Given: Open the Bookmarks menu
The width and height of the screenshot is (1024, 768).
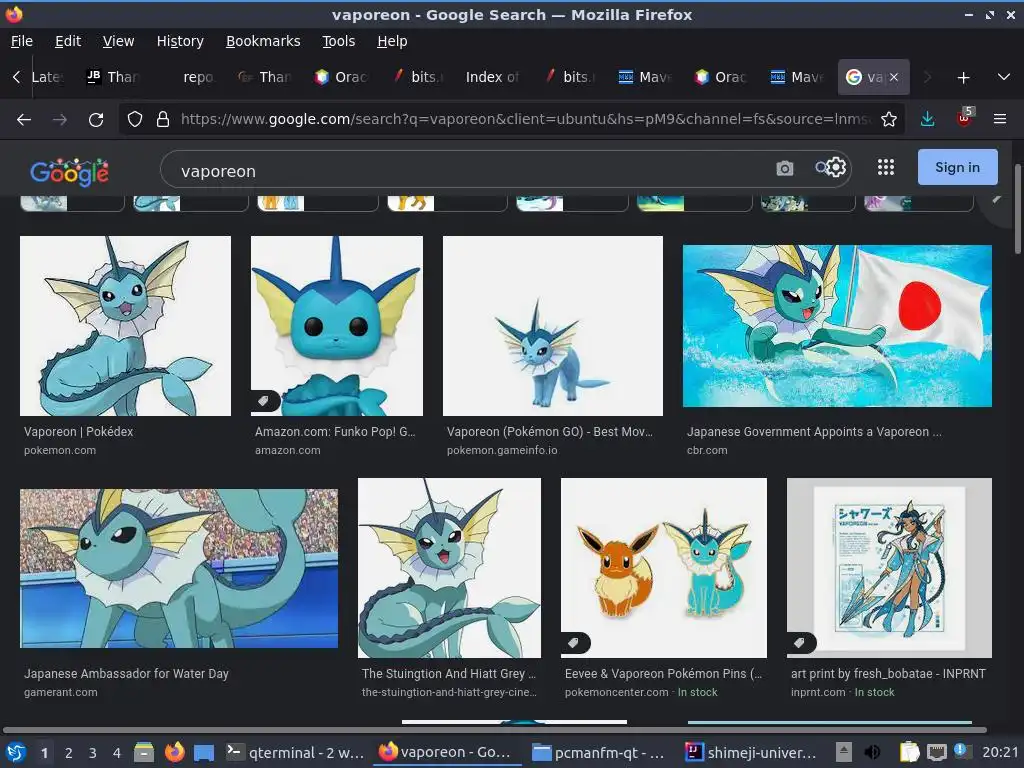Looking at the screenshot, I should 263,41.
